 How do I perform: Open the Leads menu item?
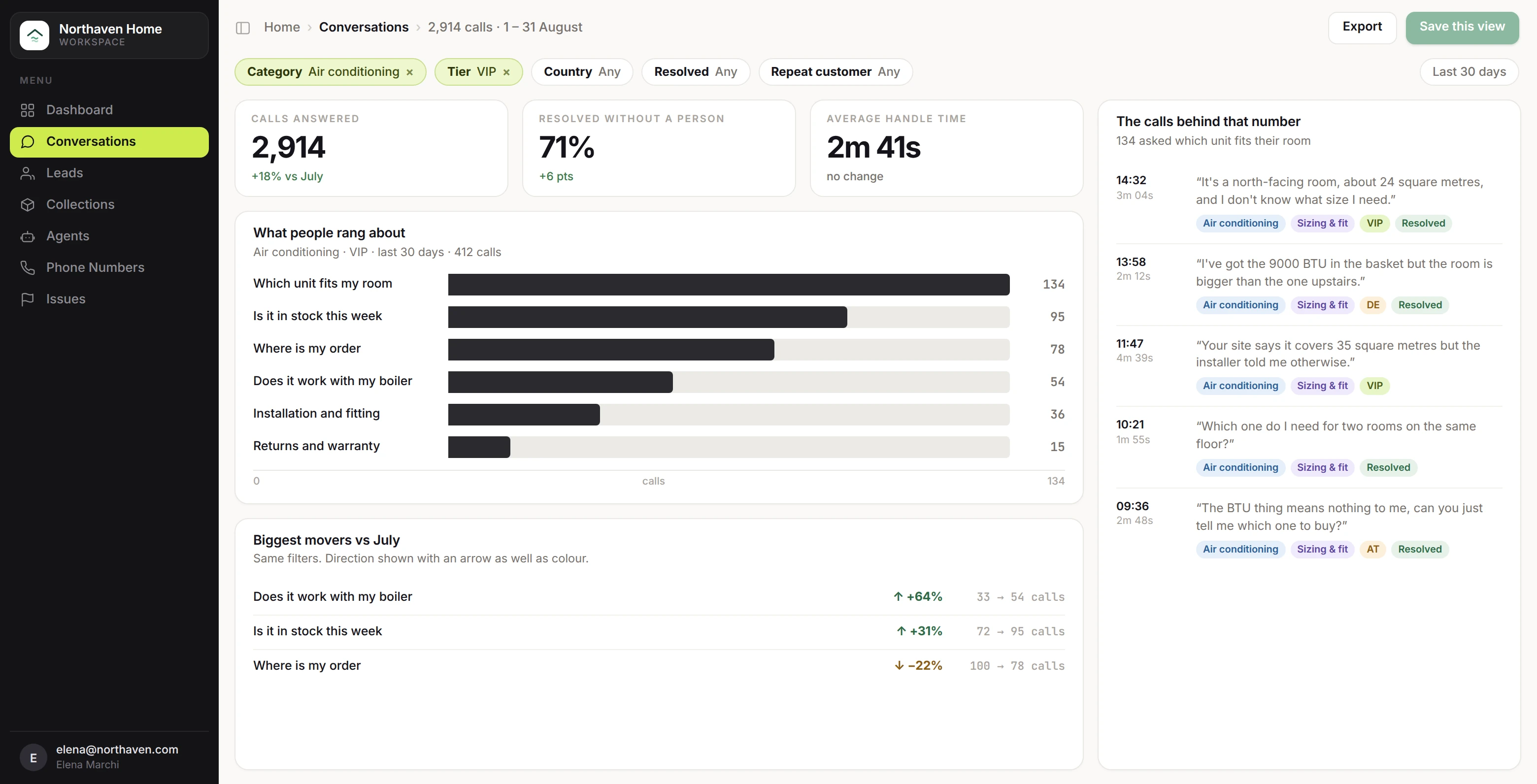coord(109,173)
